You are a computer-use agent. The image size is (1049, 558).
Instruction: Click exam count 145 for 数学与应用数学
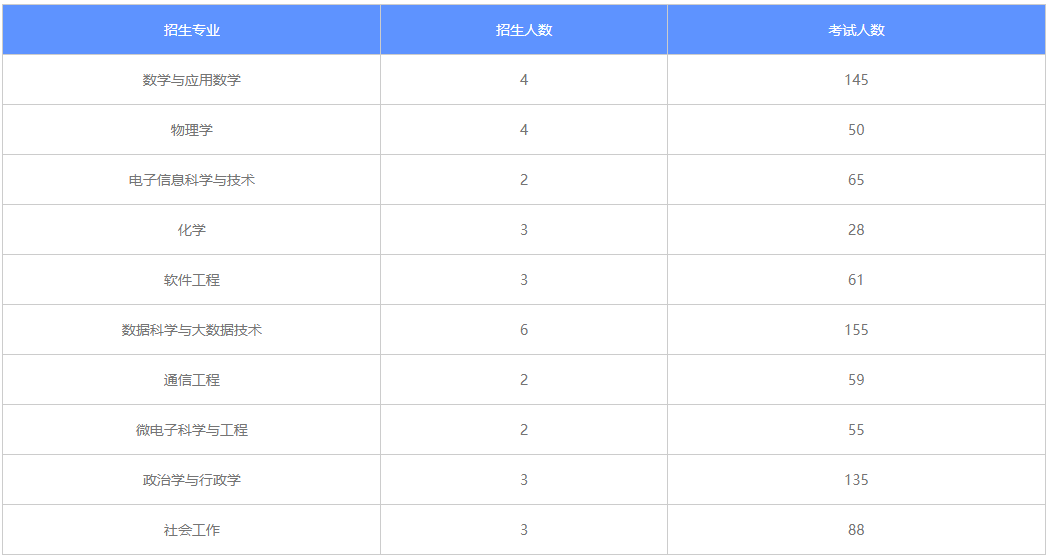click(x=856, y=80)
